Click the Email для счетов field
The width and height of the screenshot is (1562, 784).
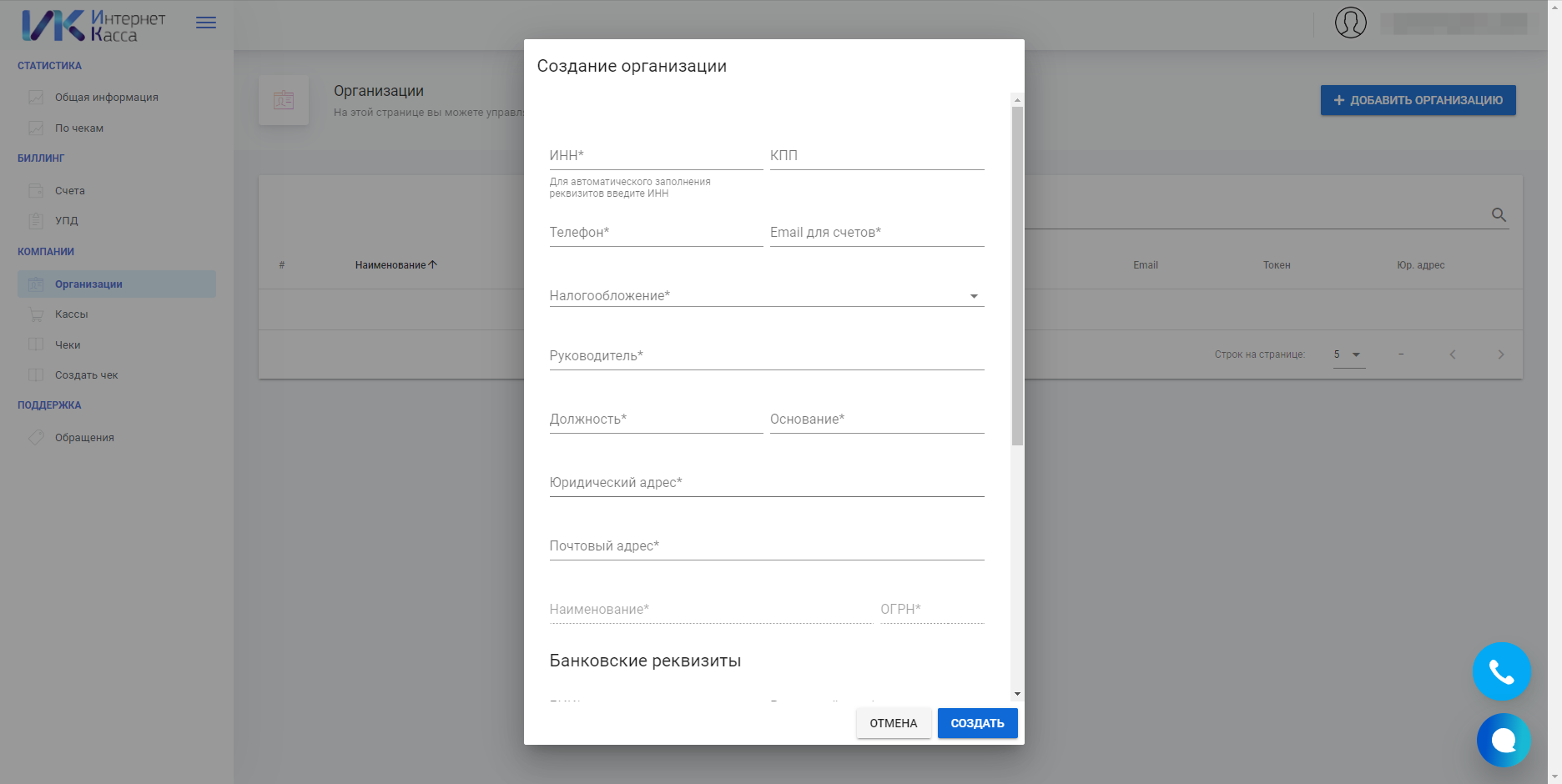tap(877, 233)
